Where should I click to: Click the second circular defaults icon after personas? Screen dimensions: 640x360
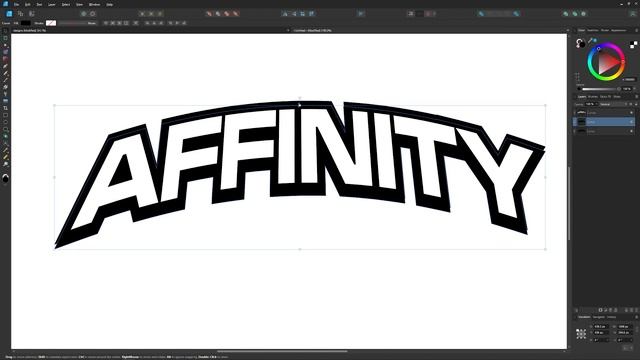tap(93, 13)
